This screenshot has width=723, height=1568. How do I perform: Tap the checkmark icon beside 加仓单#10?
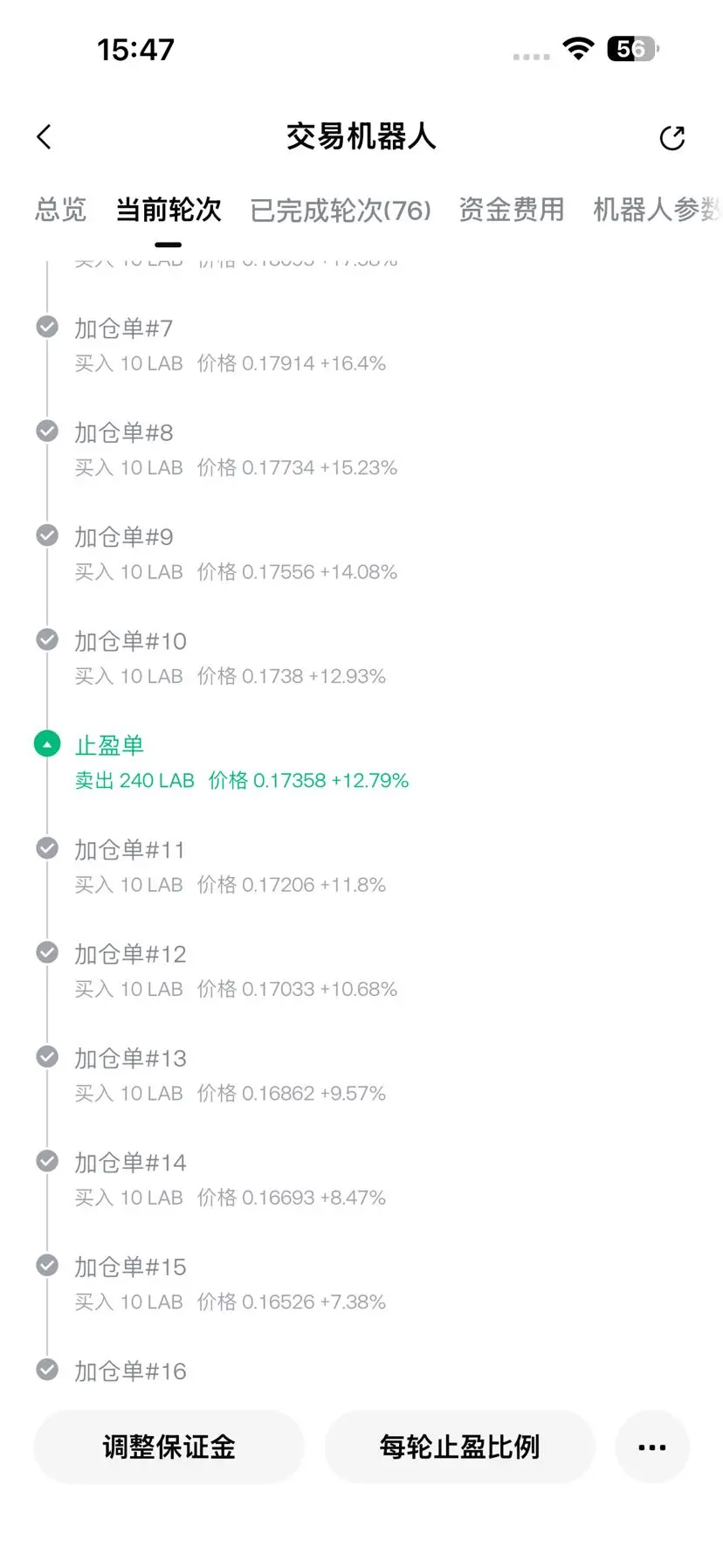coord(47,639)
